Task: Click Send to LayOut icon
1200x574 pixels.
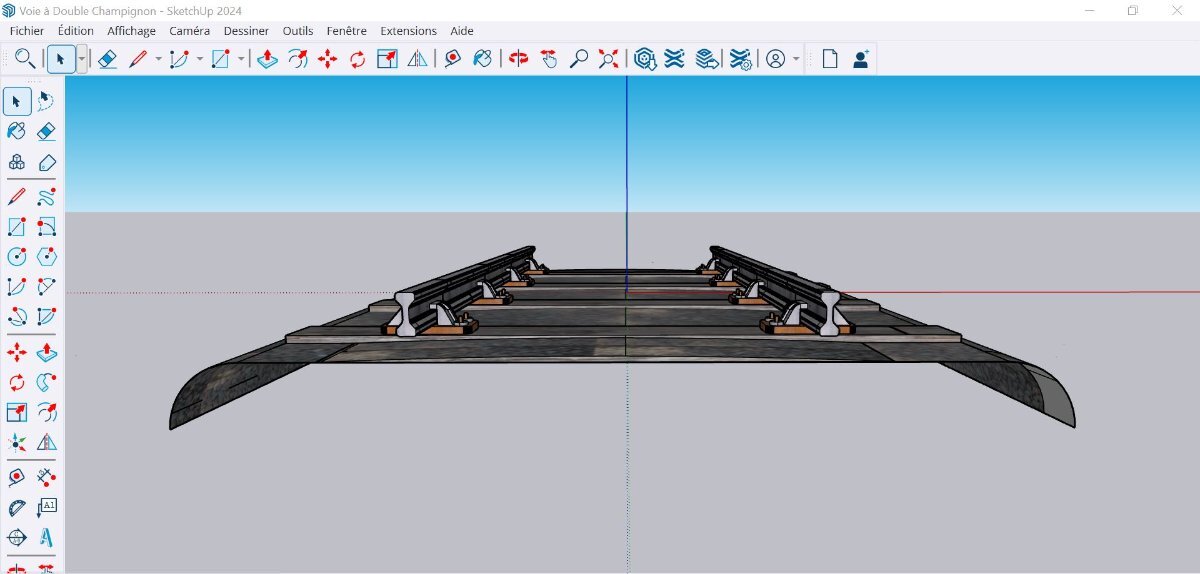Action: pyautogui.click(x=707, y=59)
